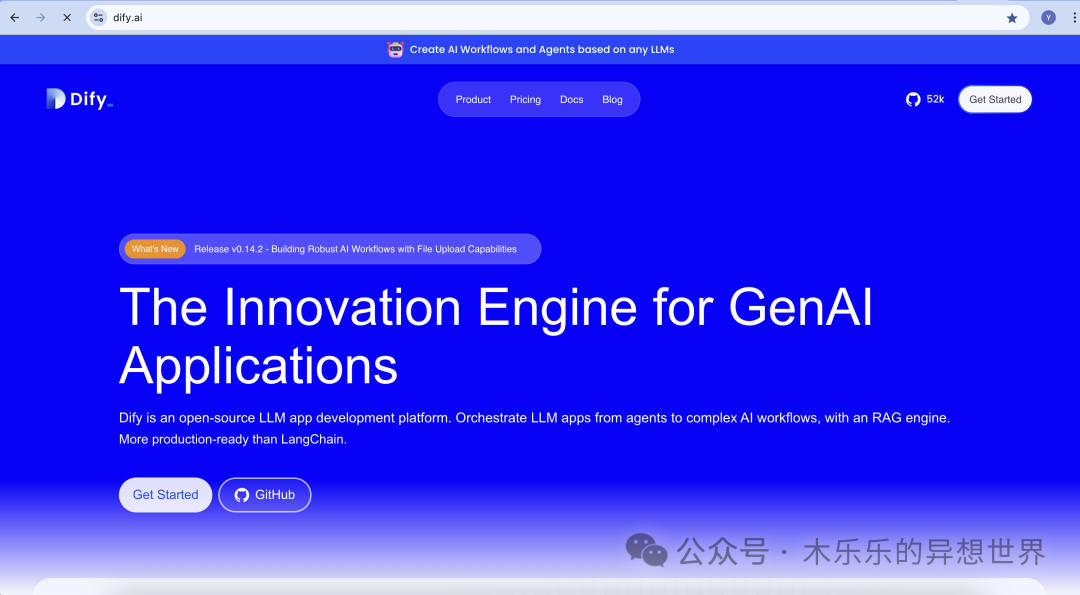1080x595 pixels.
Task: Click the 52k star count
Action: tap(935, 99)
